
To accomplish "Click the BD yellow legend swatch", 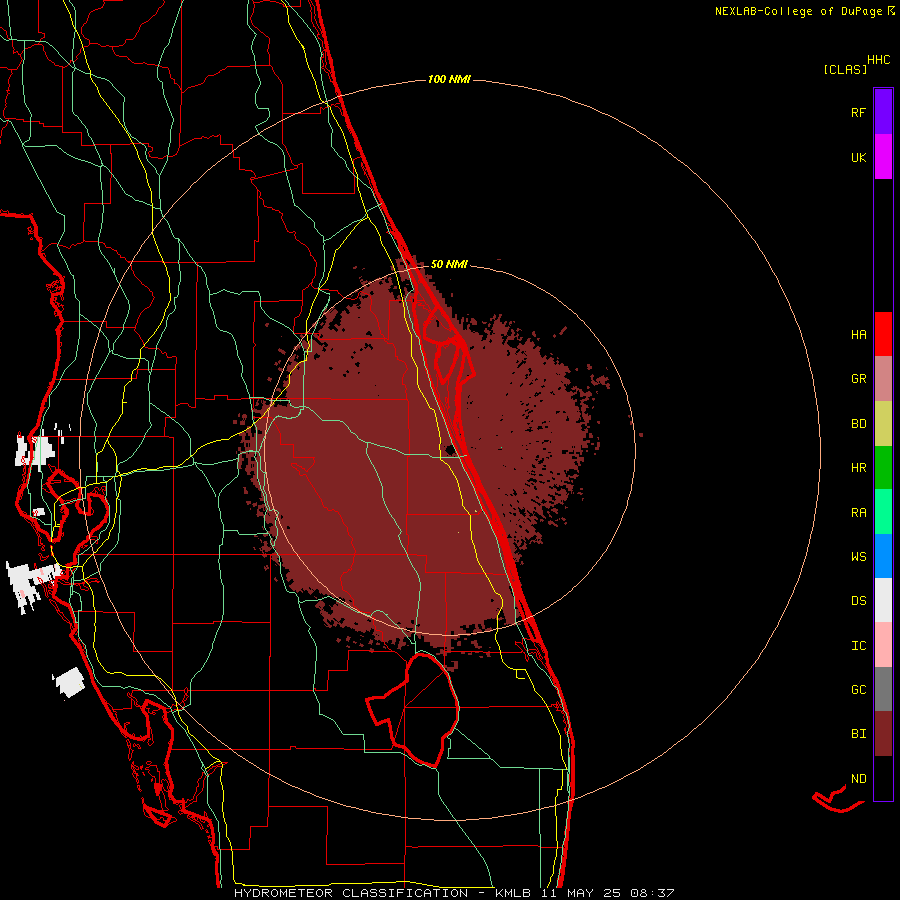I will (x=883, y=423).
